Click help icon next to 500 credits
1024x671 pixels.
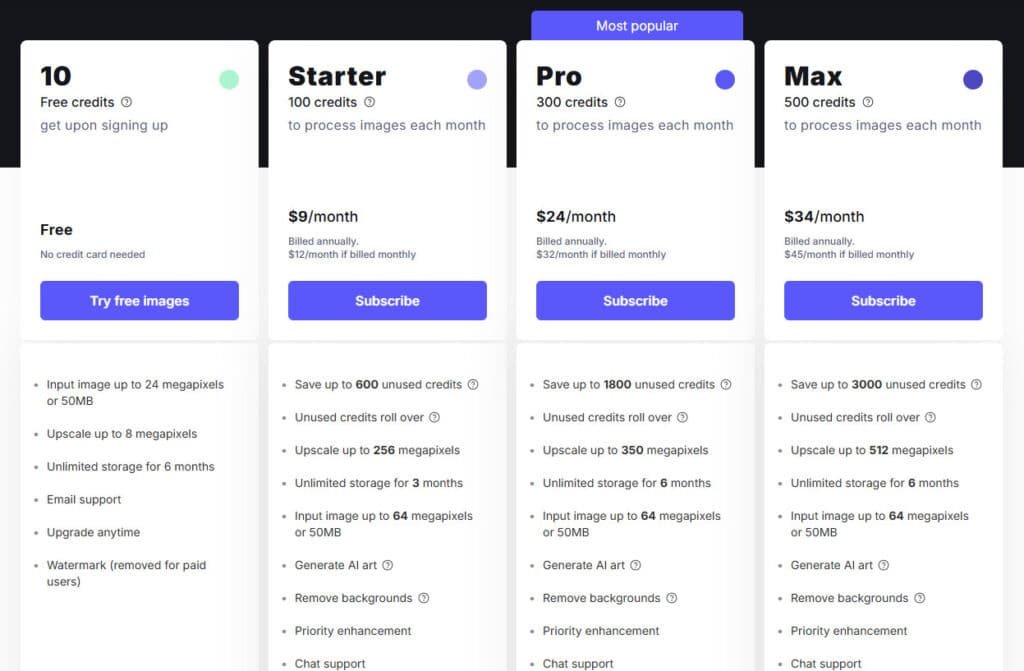pyautogui.click(x=868, y=102)
